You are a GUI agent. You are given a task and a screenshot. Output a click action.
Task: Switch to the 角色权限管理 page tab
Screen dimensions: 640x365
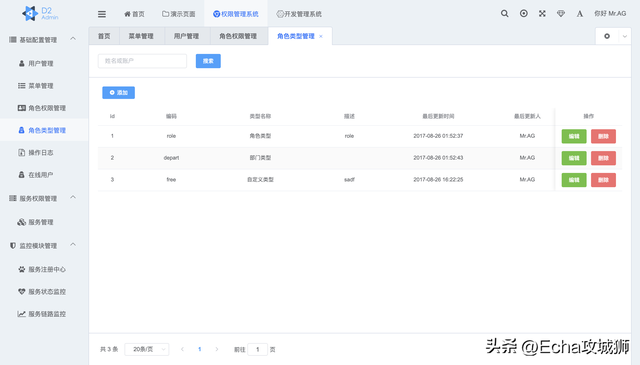click(x=238, y=36)
